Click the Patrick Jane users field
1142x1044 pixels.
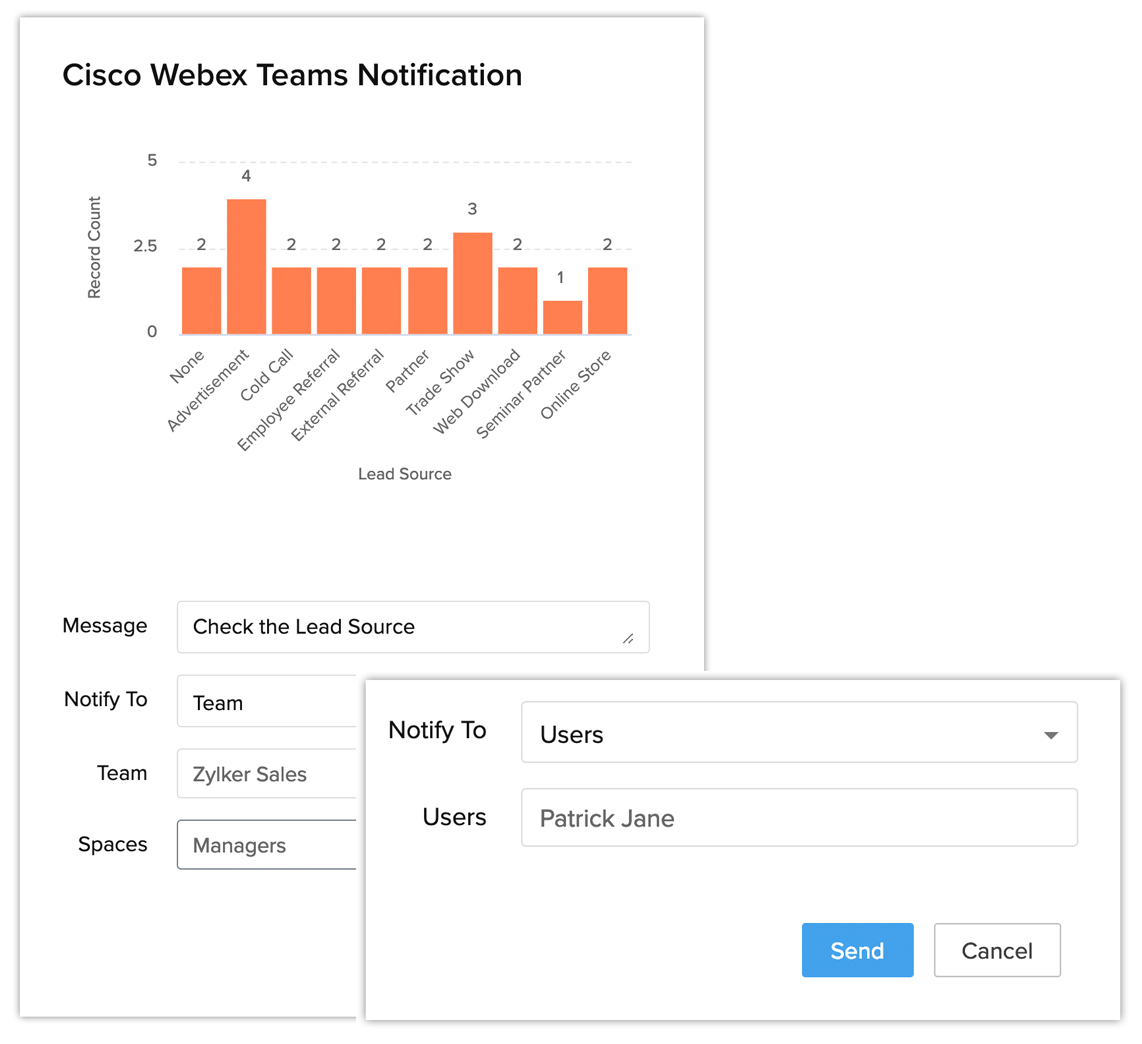tap(798, 818)
